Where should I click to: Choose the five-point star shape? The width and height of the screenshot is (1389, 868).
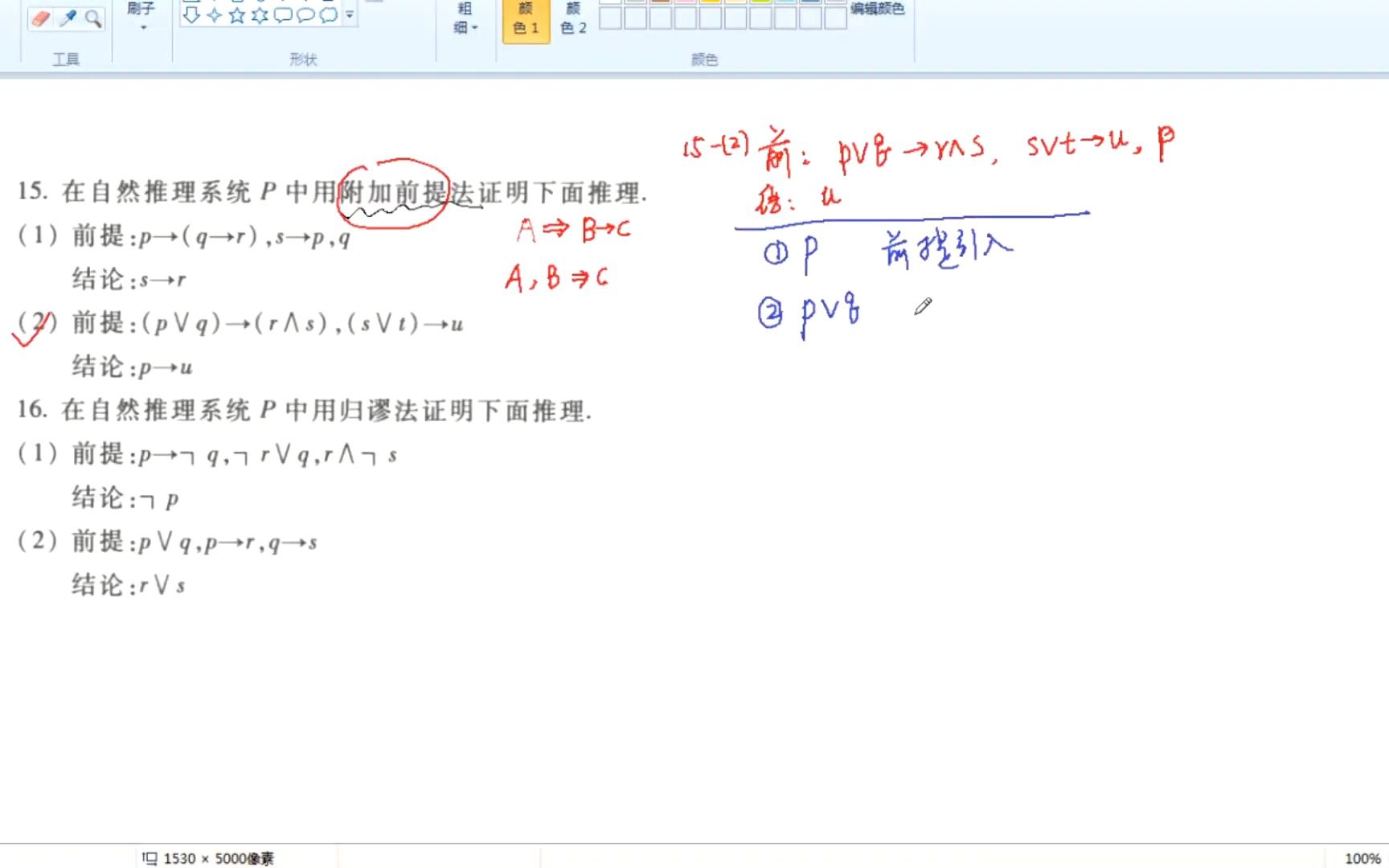click(x=236, y=15)
